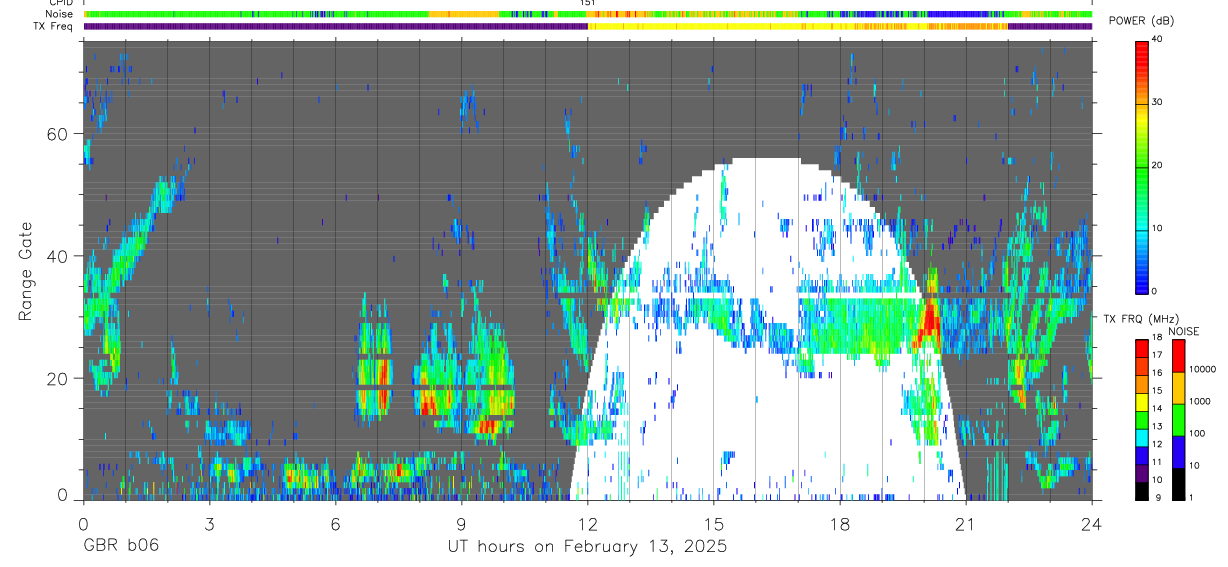Click the TX frequency legend value 9
This screenshot has height=567, width=1228.
(1158, 497)
